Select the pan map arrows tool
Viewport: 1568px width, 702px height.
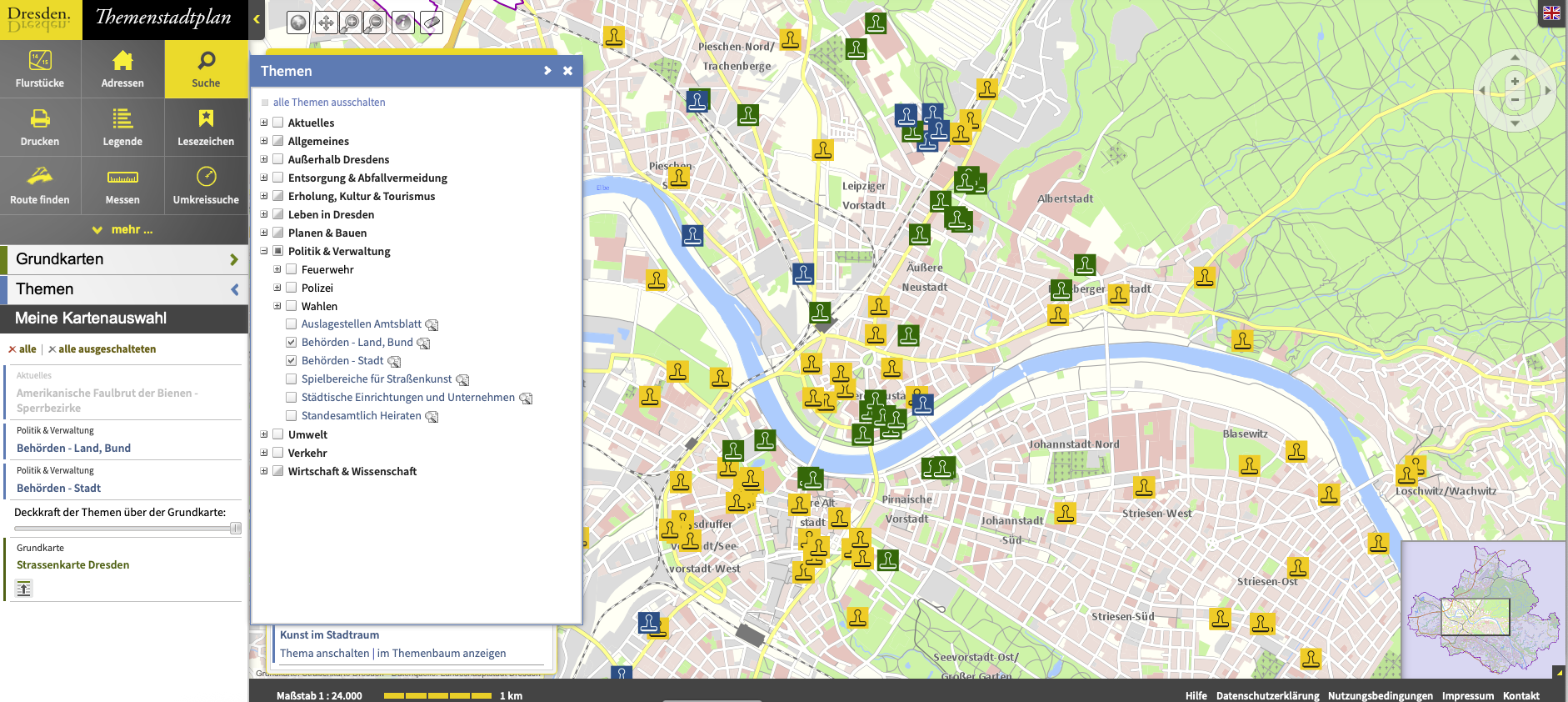[325, 23]
